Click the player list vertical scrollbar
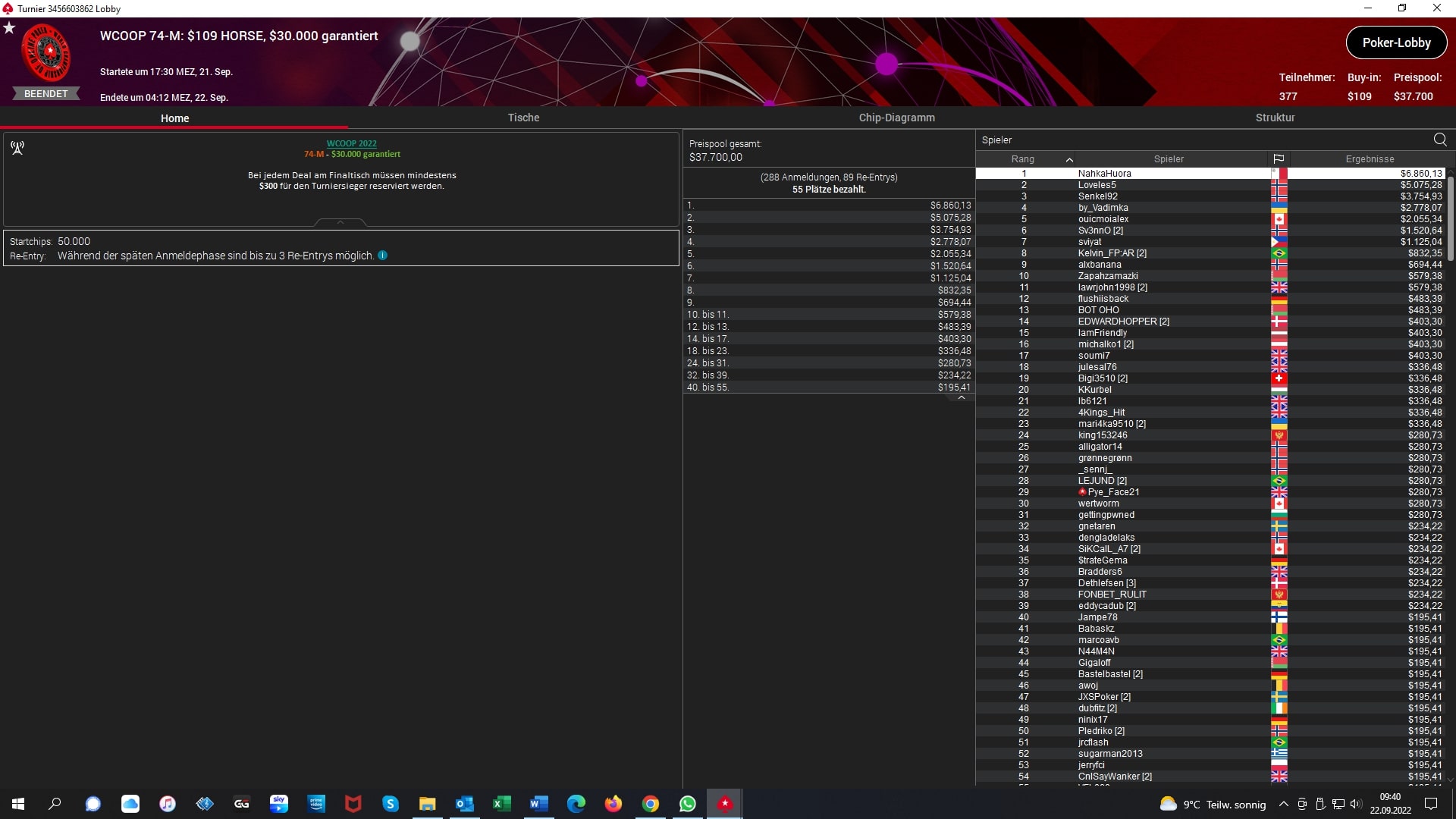Image resolution: width=1456 pixels, height=819 pixels. click(1451, 220)
